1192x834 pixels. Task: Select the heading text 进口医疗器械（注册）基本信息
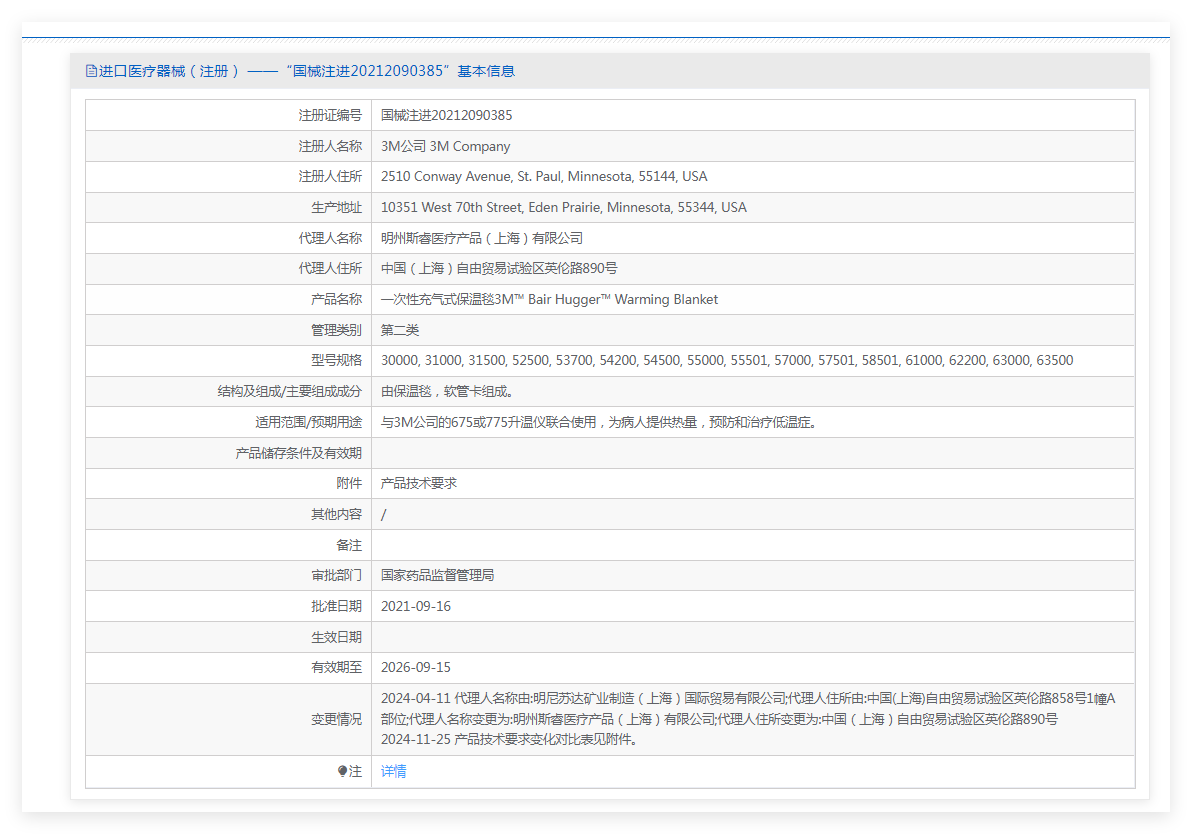coord(306,71)
